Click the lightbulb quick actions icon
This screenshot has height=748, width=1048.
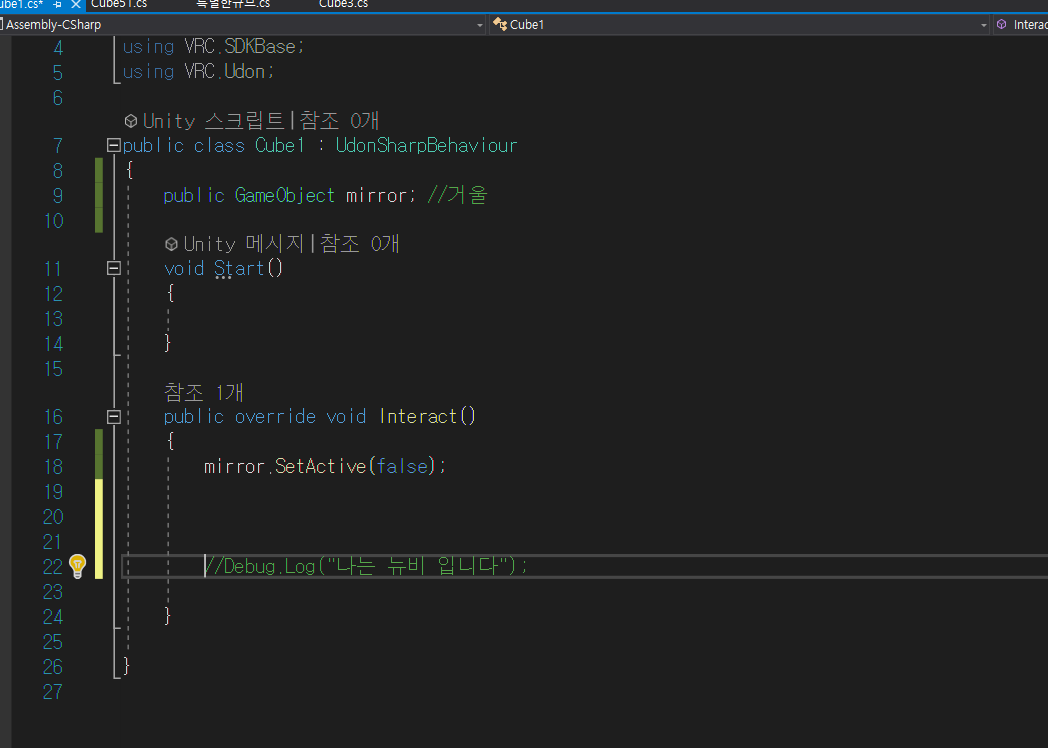[78, 566]
